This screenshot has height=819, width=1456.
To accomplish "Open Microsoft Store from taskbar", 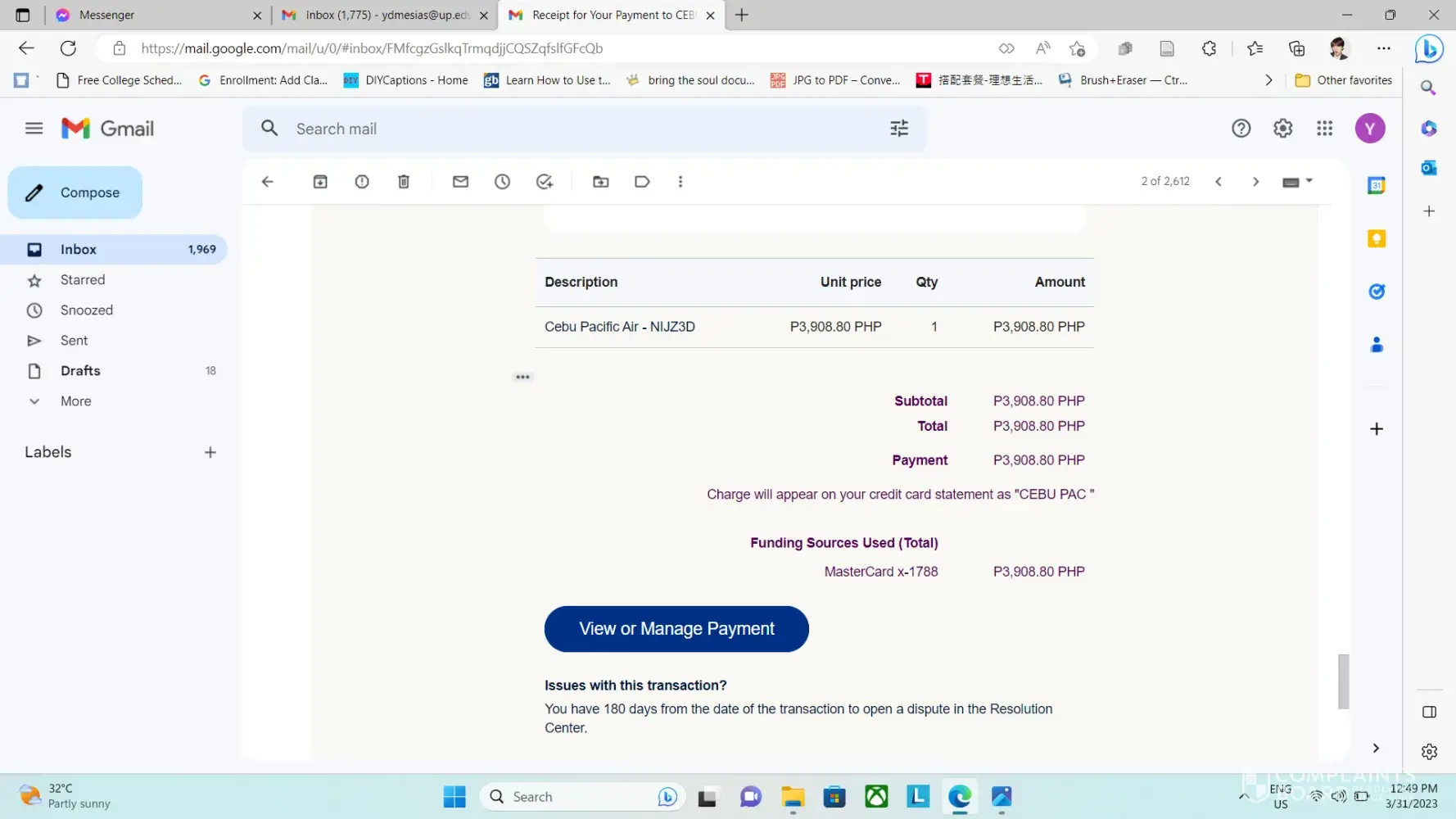I will coord(834,796).
